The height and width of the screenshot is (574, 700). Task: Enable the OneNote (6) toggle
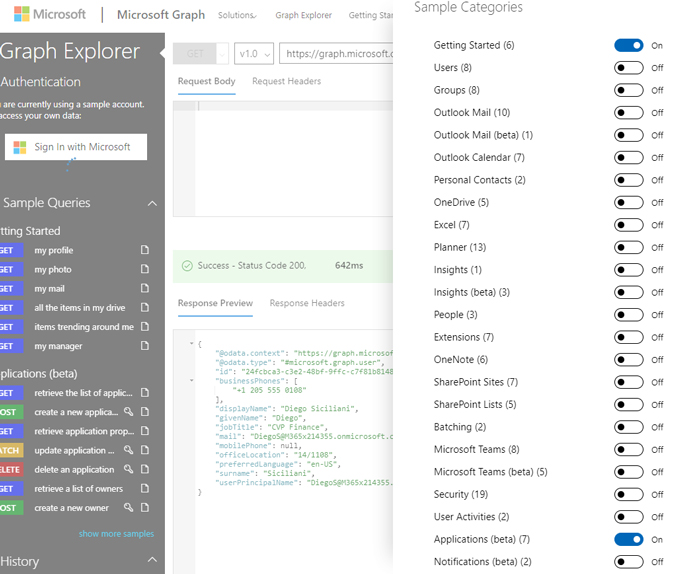[x=629, y=360]
